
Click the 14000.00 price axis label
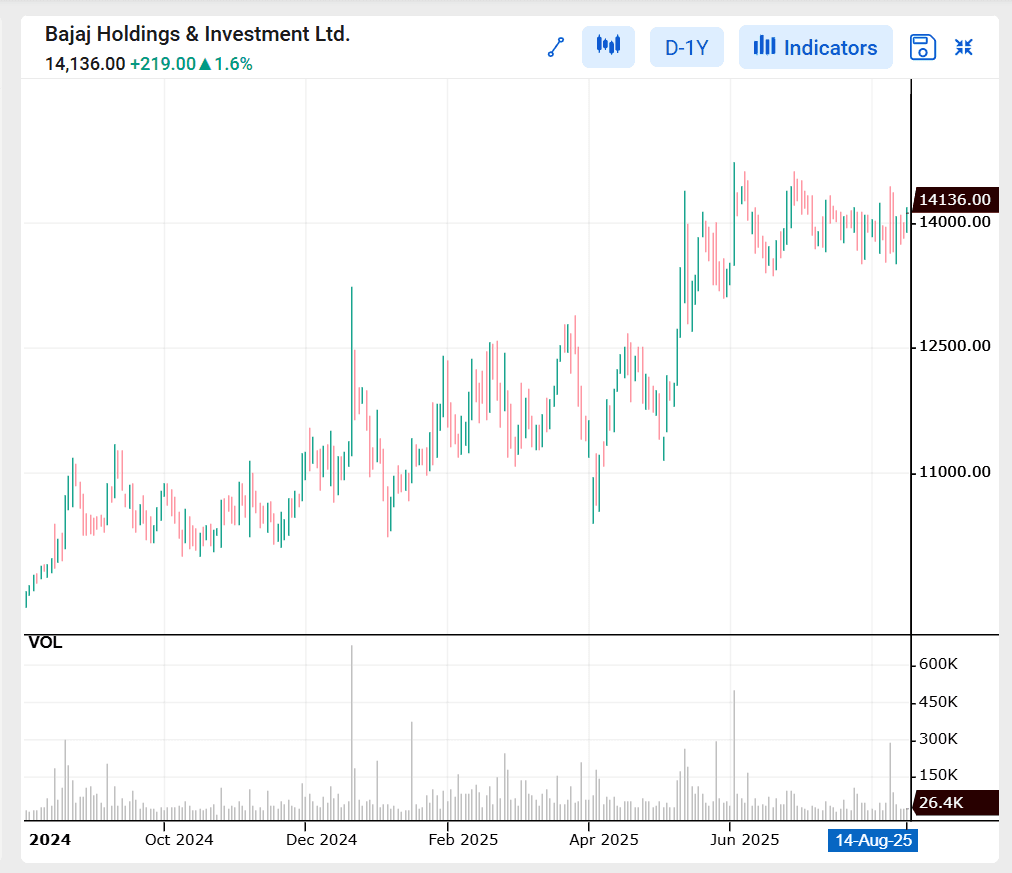click(955, 222)
